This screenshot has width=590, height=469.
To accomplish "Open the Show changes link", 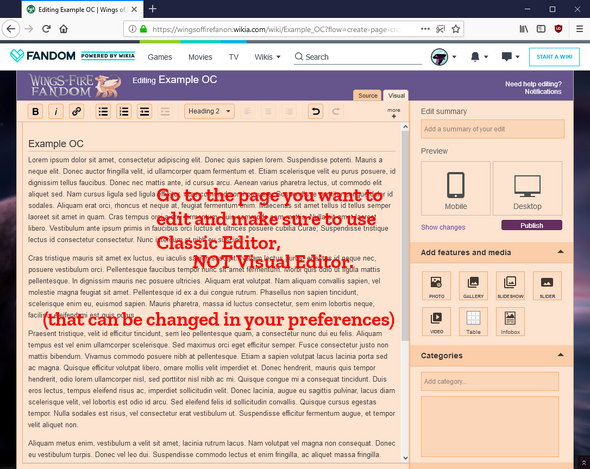I will point(443,227).
